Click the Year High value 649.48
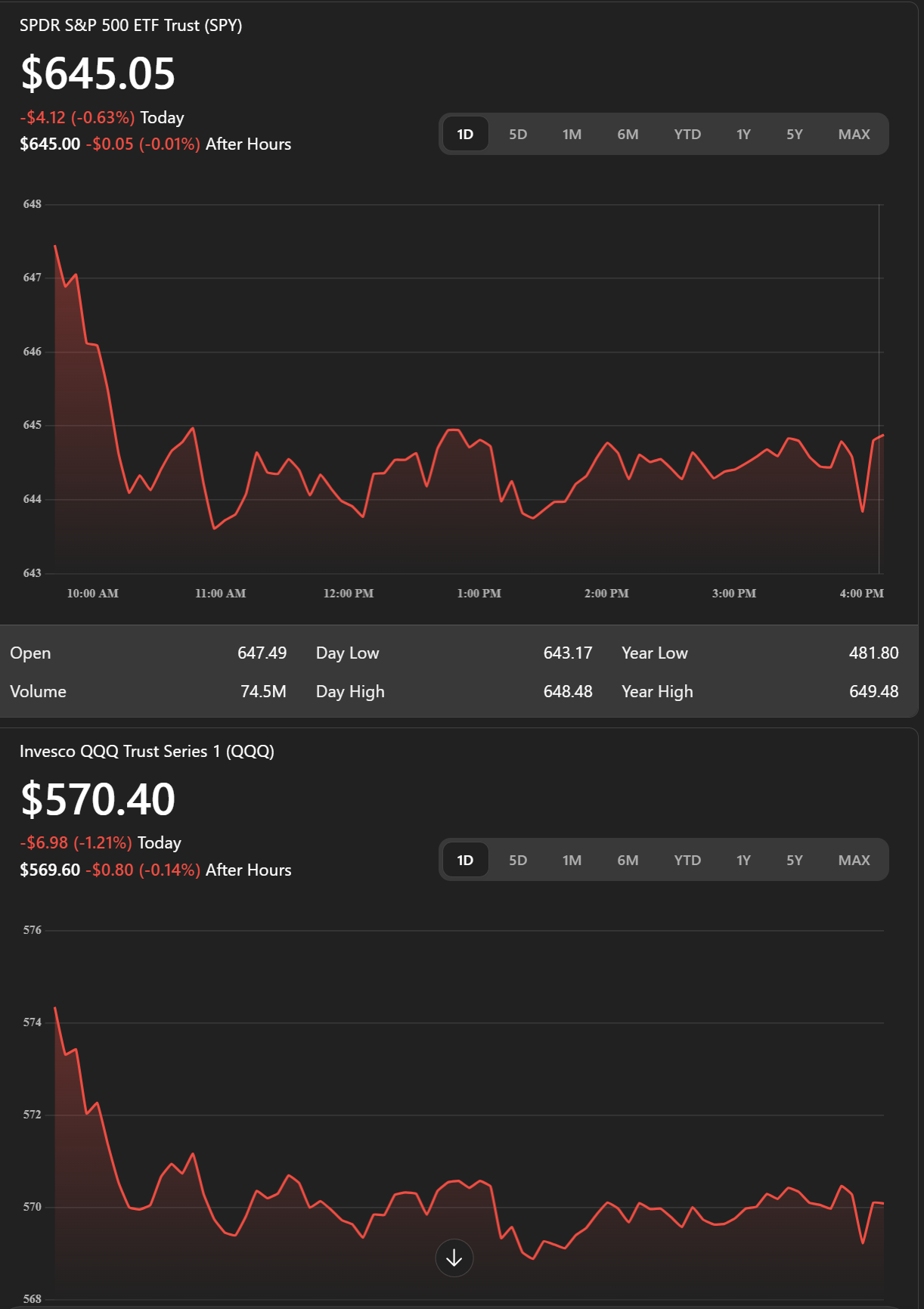The width and height of the screenshot is (924, 1309). click(874, 691)
